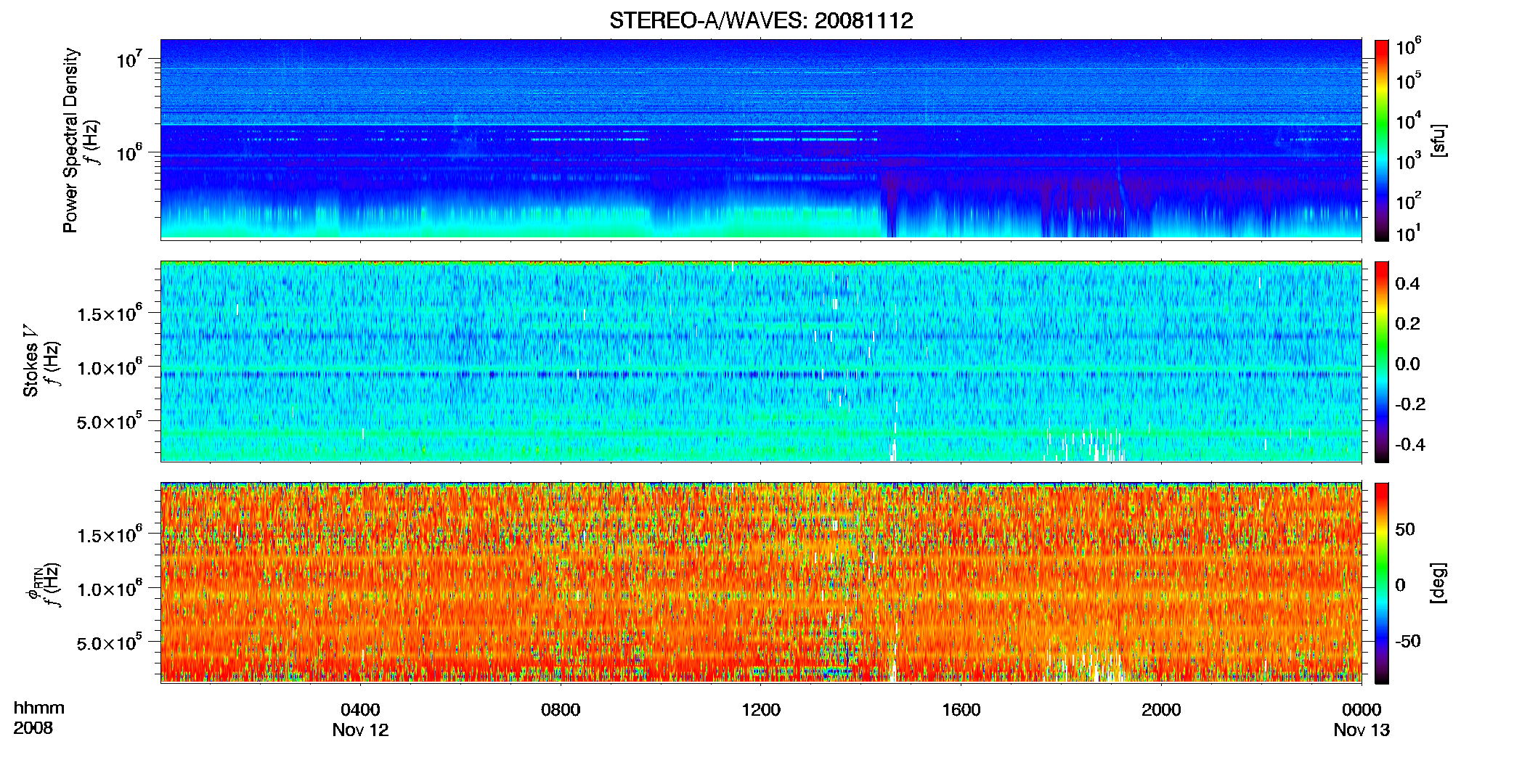Click 1.5×10^6 tick on φRTN panel

point(110,534)
